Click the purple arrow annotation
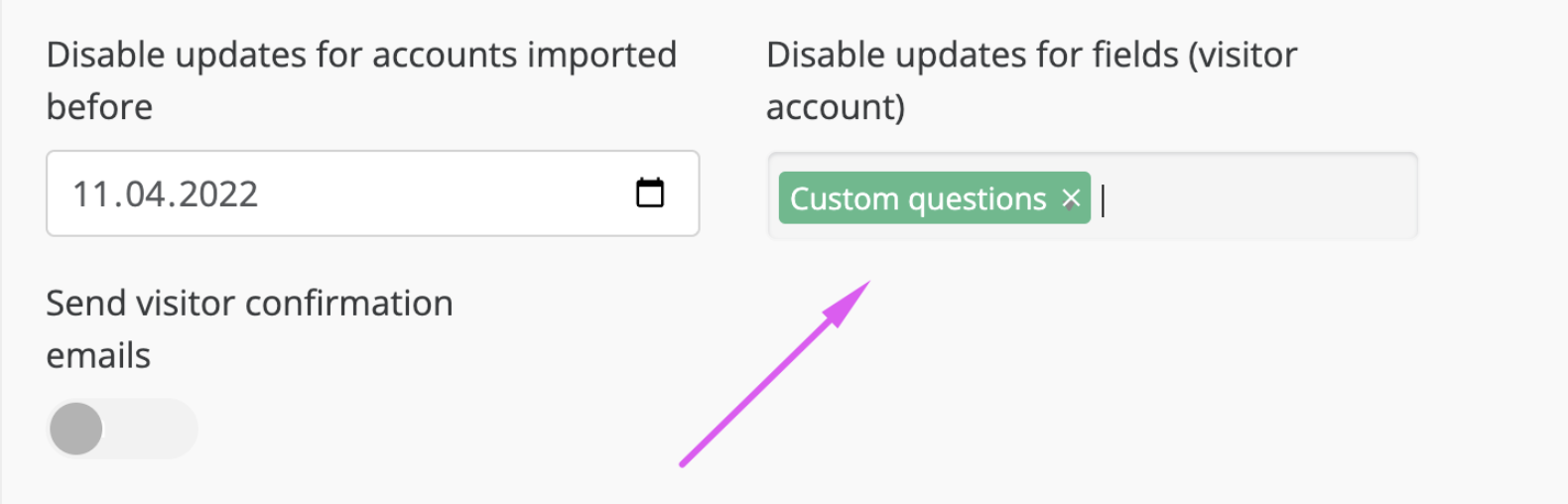The image size is (1568, 504). tap(775, 373)
